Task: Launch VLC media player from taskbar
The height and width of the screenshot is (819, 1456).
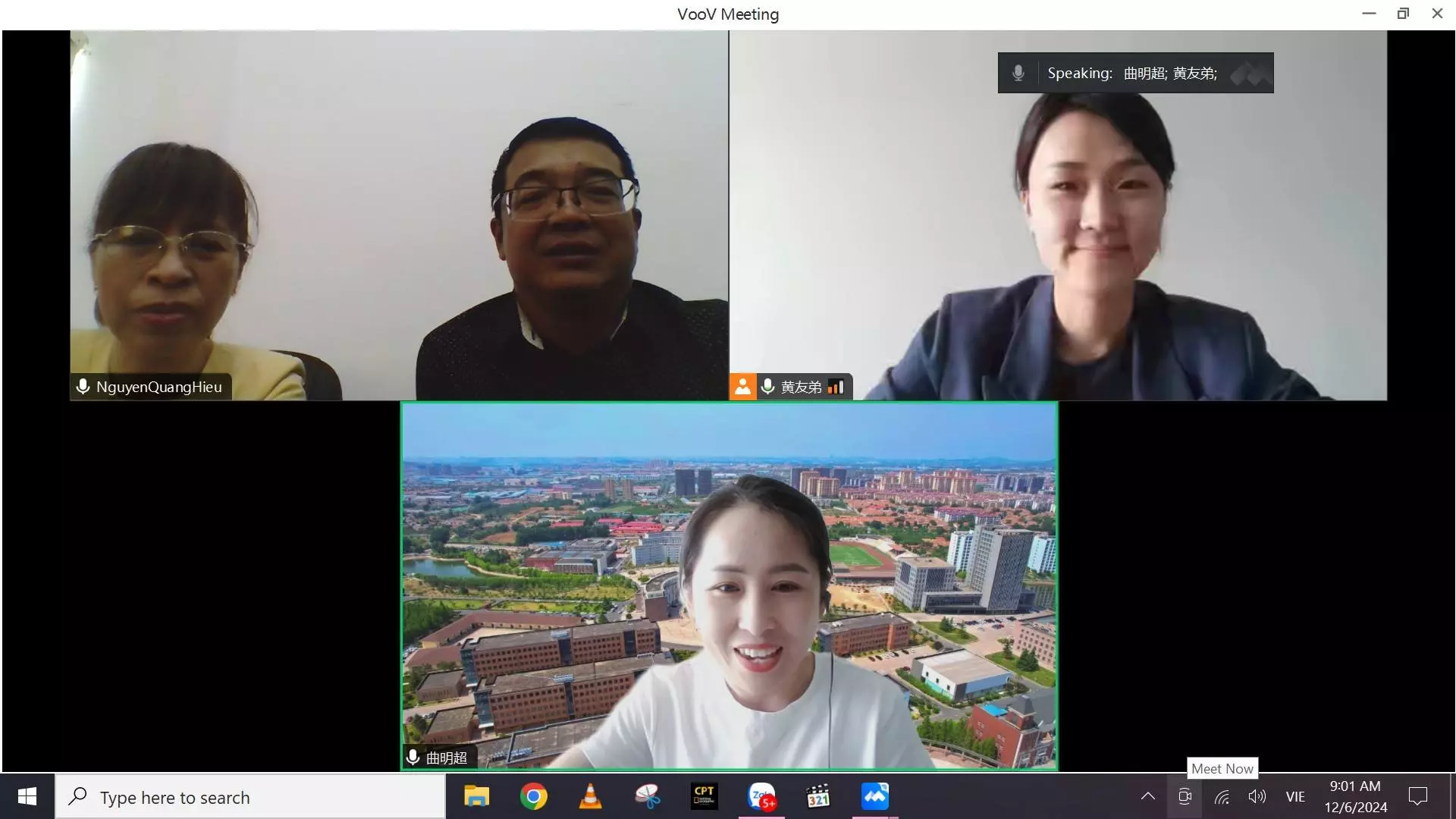Action: point(590,796)
